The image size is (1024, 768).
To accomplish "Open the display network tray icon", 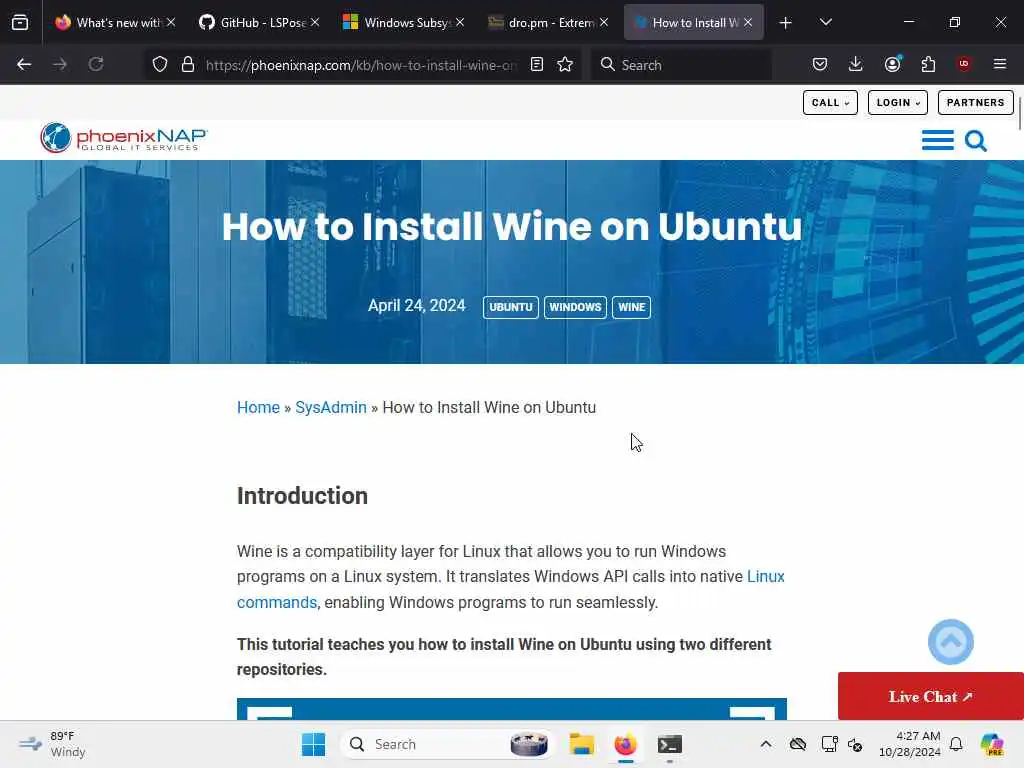I will point(829,744).
